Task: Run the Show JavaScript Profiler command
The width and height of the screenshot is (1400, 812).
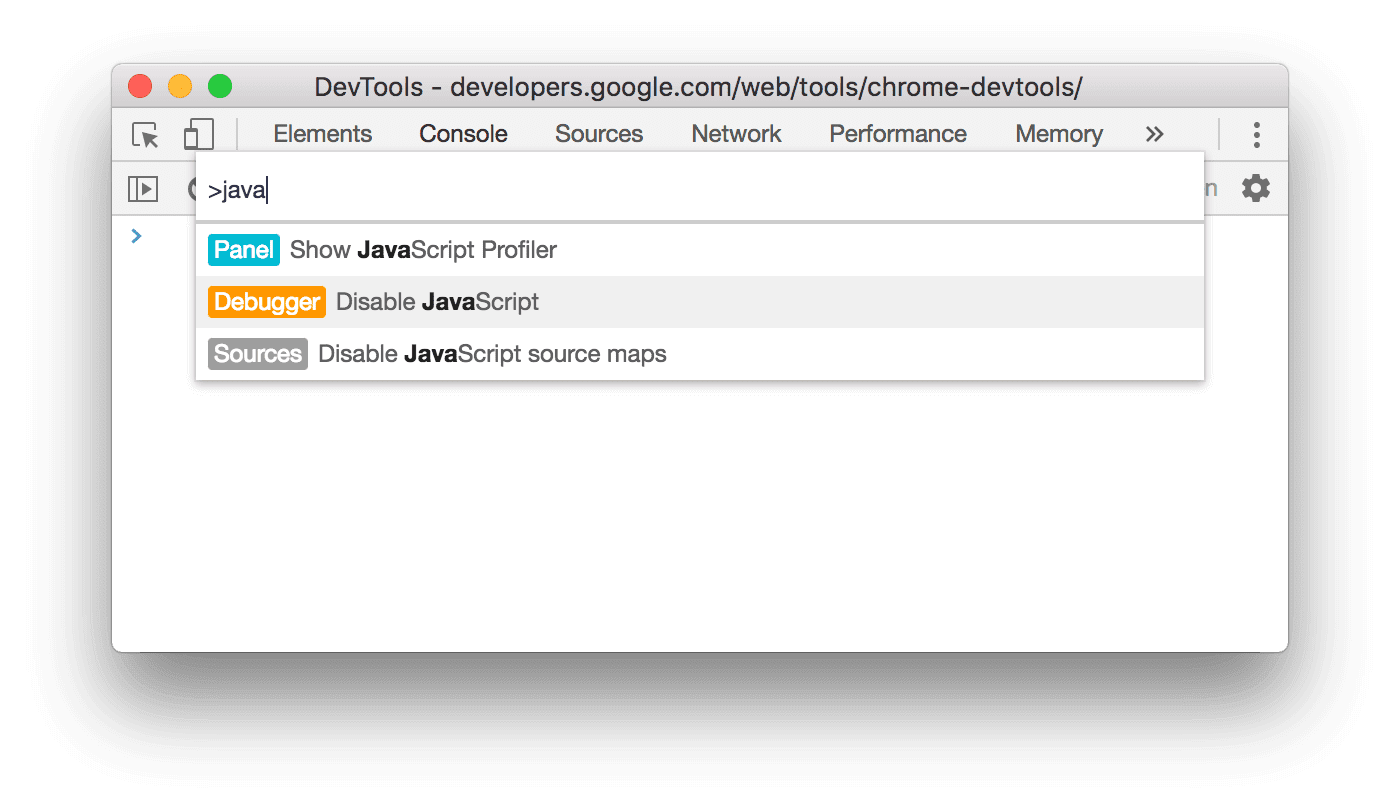Action: [x=422, y=249]
